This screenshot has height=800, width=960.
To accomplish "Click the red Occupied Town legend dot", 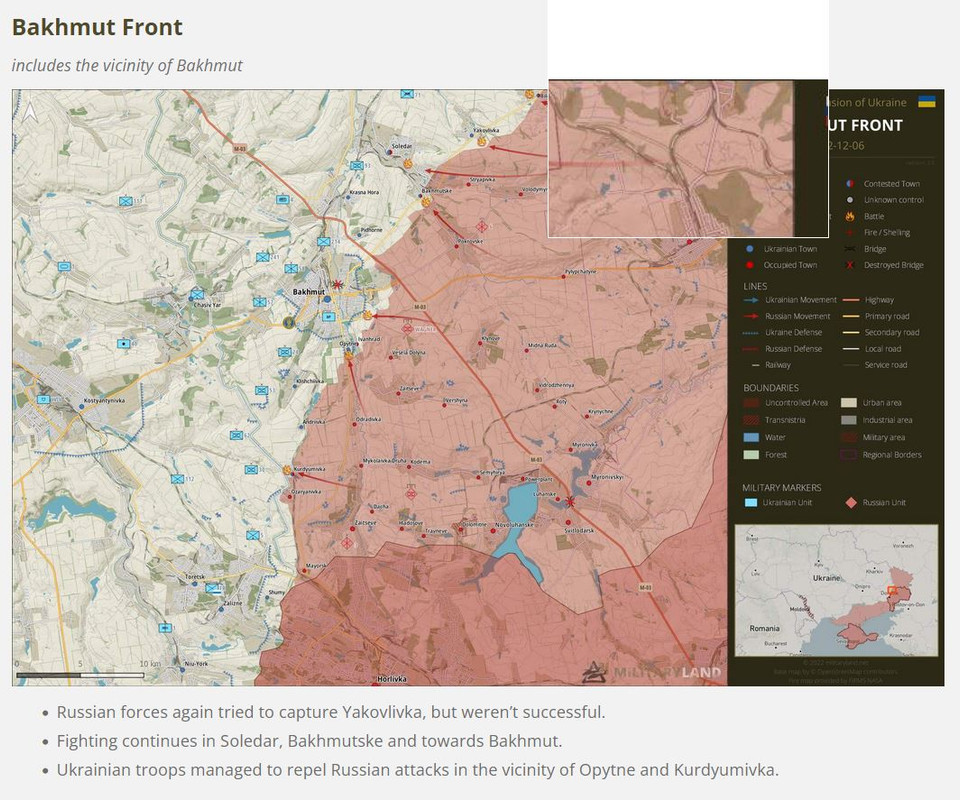I will click(750, 265).
